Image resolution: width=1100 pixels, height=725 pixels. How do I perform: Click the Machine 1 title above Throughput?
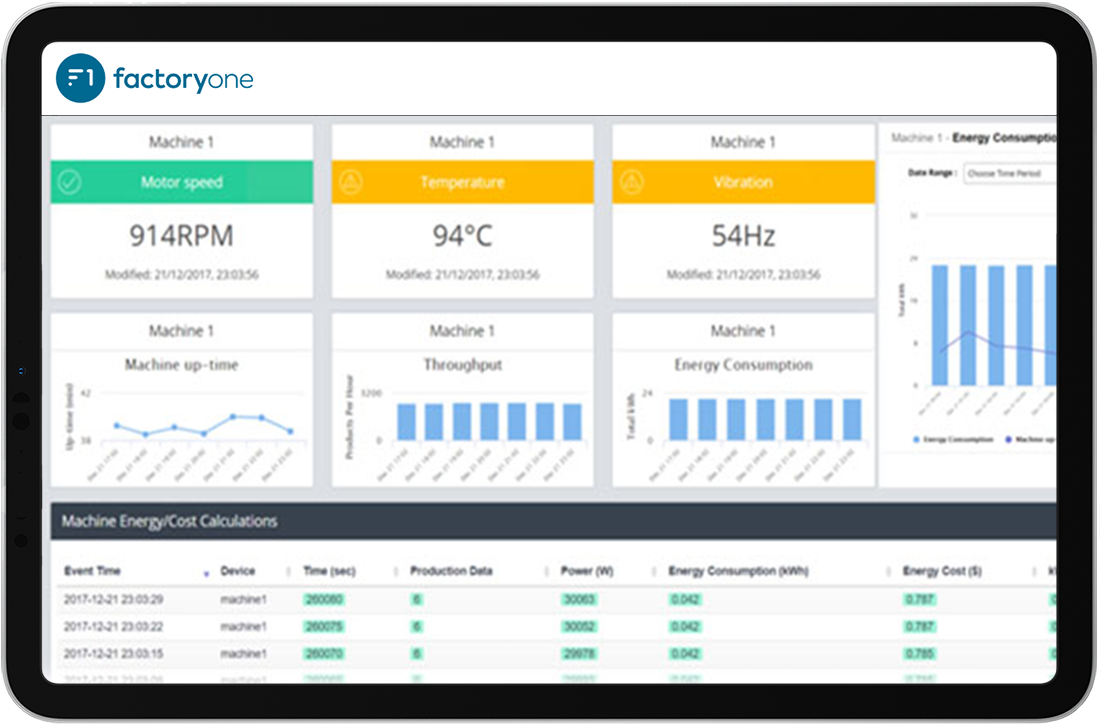click(463, 331)
